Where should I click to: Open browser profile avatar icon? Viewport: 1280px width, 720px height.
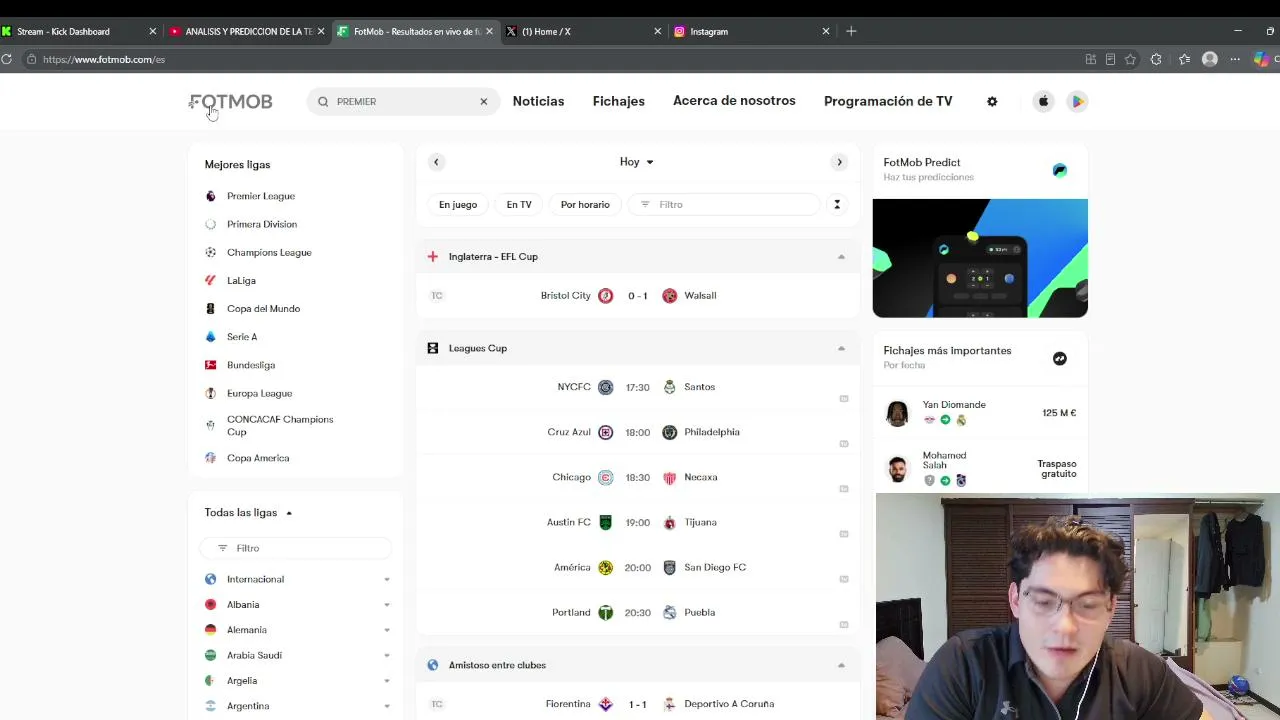point(1209,59)
